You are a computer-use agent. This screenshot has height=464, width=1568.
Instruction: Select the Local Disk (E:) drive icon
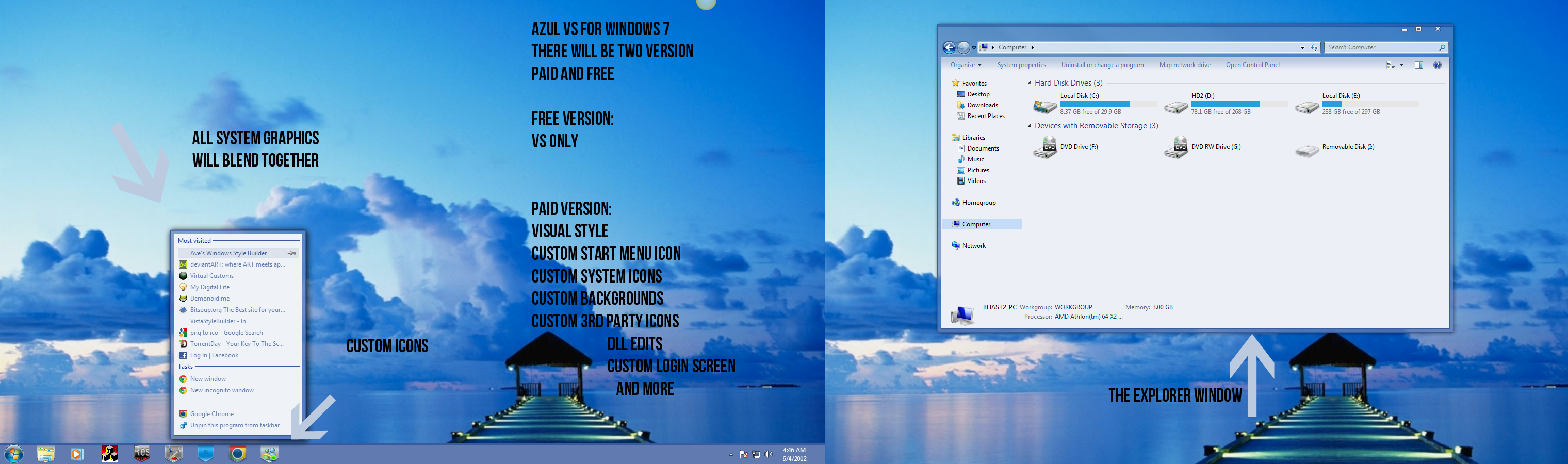(x=1306, y=108)
